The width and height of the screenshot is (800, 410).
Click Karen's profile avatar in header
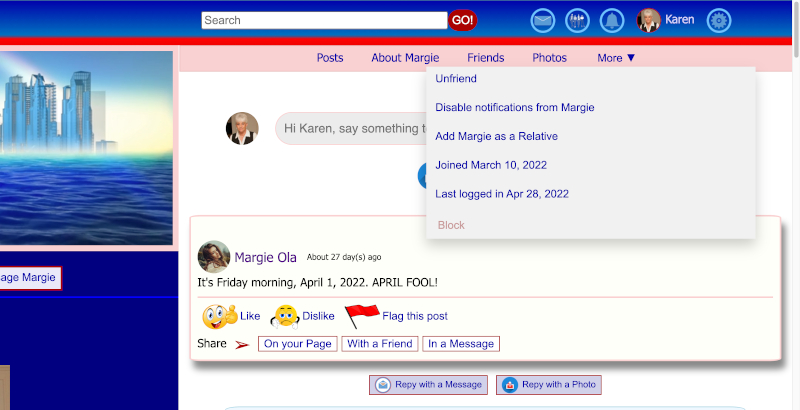point(649,20)
